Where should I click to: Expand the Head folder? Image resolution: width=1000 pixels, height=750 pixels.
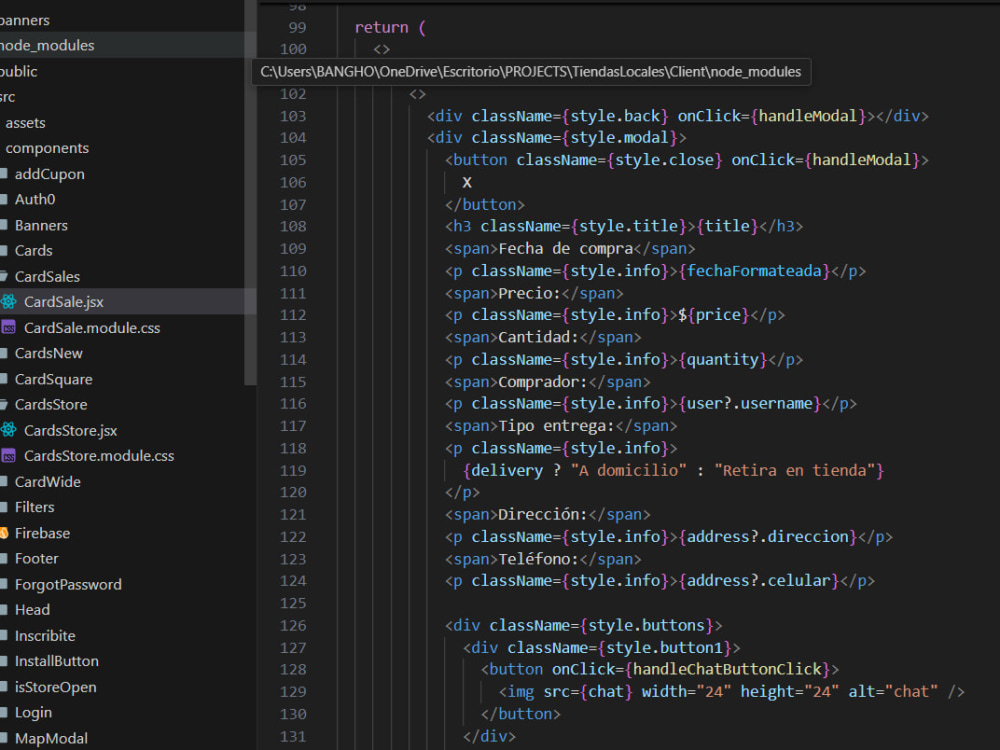tap(32, 610)
